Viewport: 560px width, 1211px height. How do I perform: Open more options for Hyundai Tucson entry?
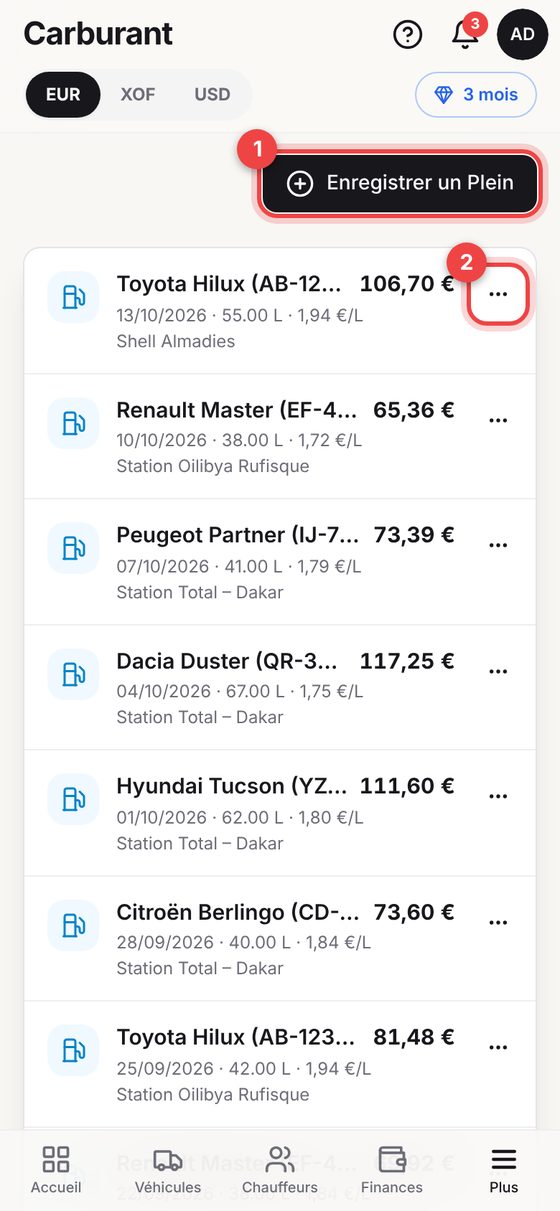[498, 797]
